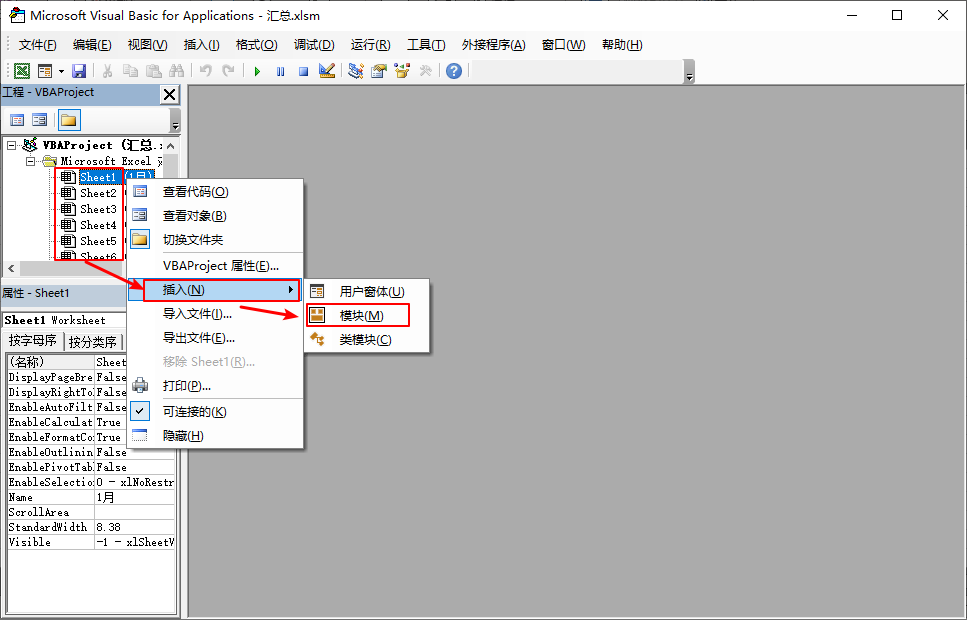Open the 插入(I) menu in the menu bar
Viewport: 967px width, 620px height.
tap(202, 45)
